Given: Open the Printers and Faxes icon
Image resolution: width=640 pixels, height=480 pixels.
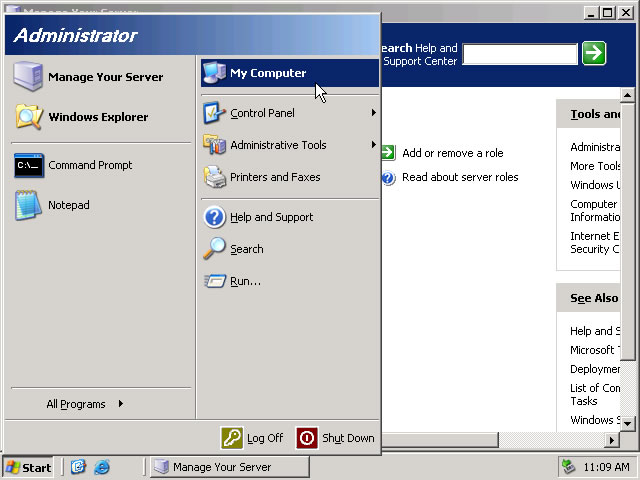Looking at the screenshot, I should 214,177.
